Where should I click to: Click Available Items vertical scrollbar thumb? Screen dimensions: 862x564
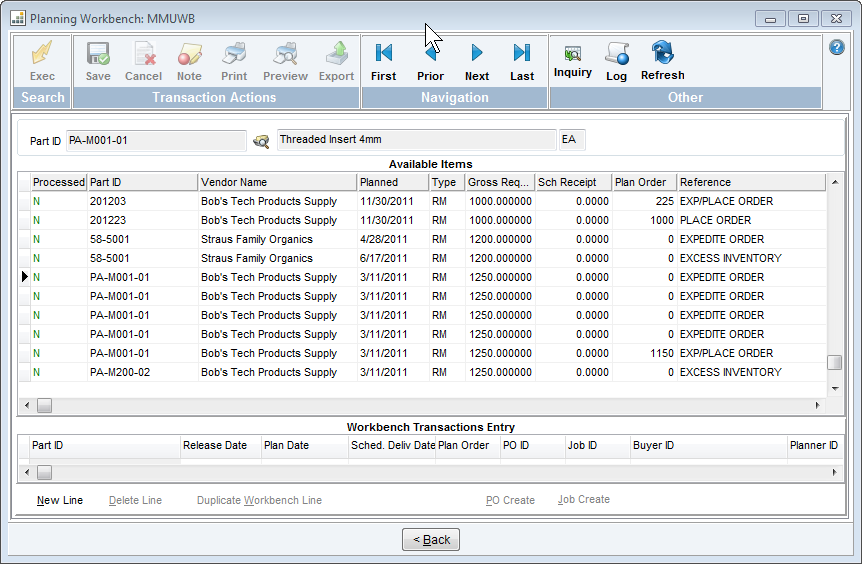tap(835, 362)
